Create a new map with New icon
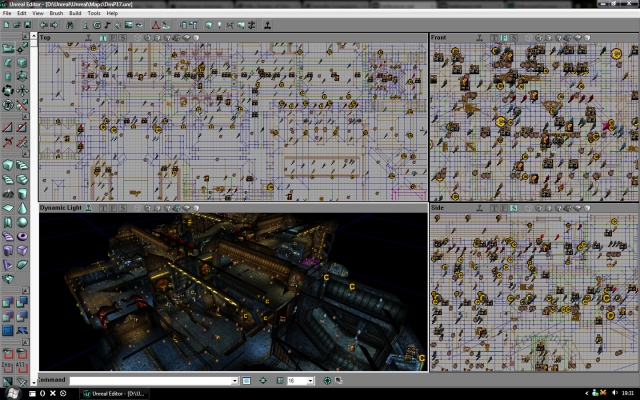640x400 pixels. click(7, 25)
